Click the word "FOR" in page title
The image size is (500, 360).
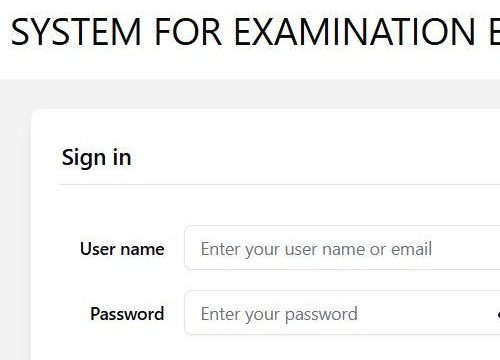point(188,32)
